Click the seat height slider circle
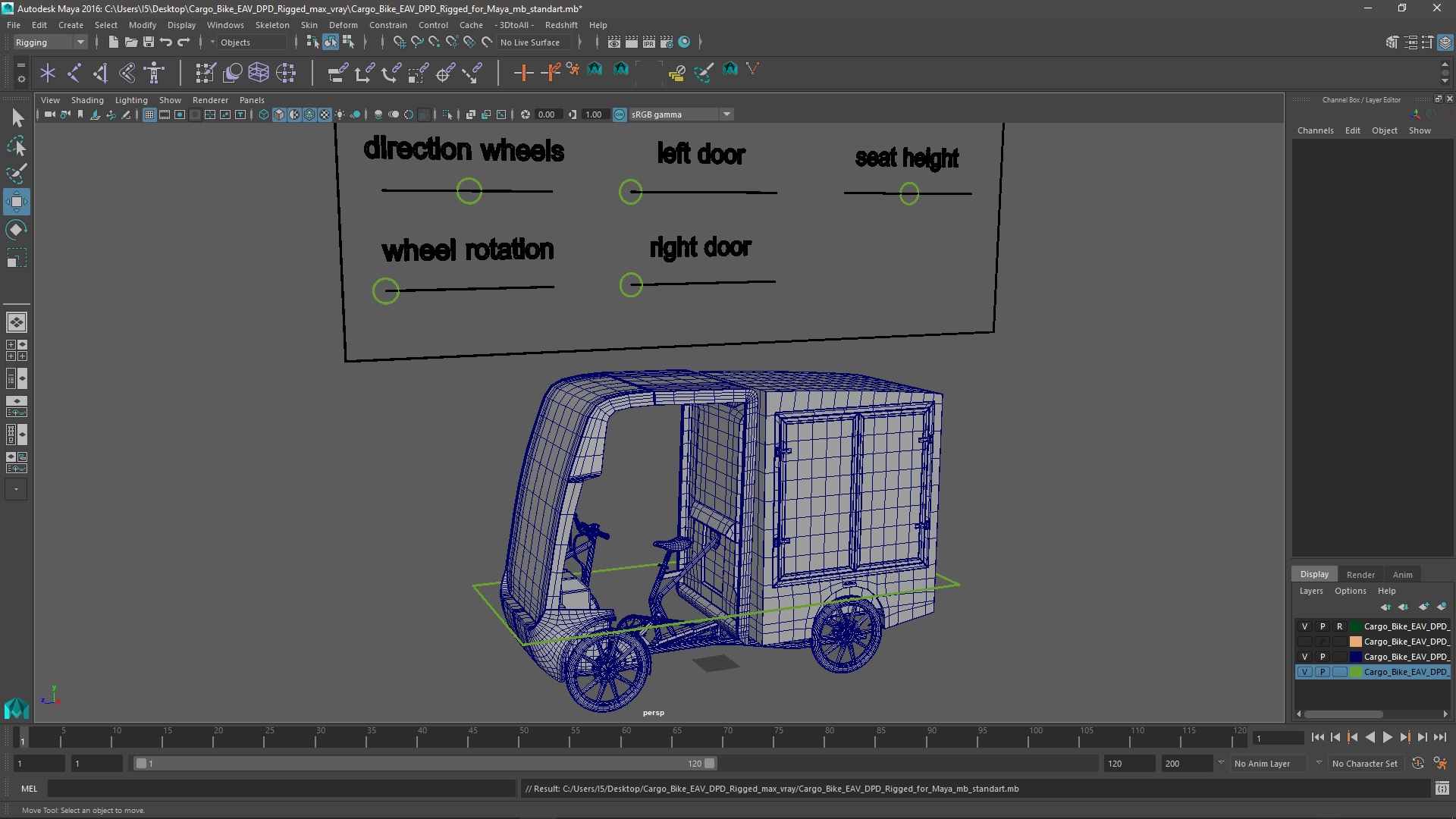The image size is (1456, 819). (x=909, y=194)
